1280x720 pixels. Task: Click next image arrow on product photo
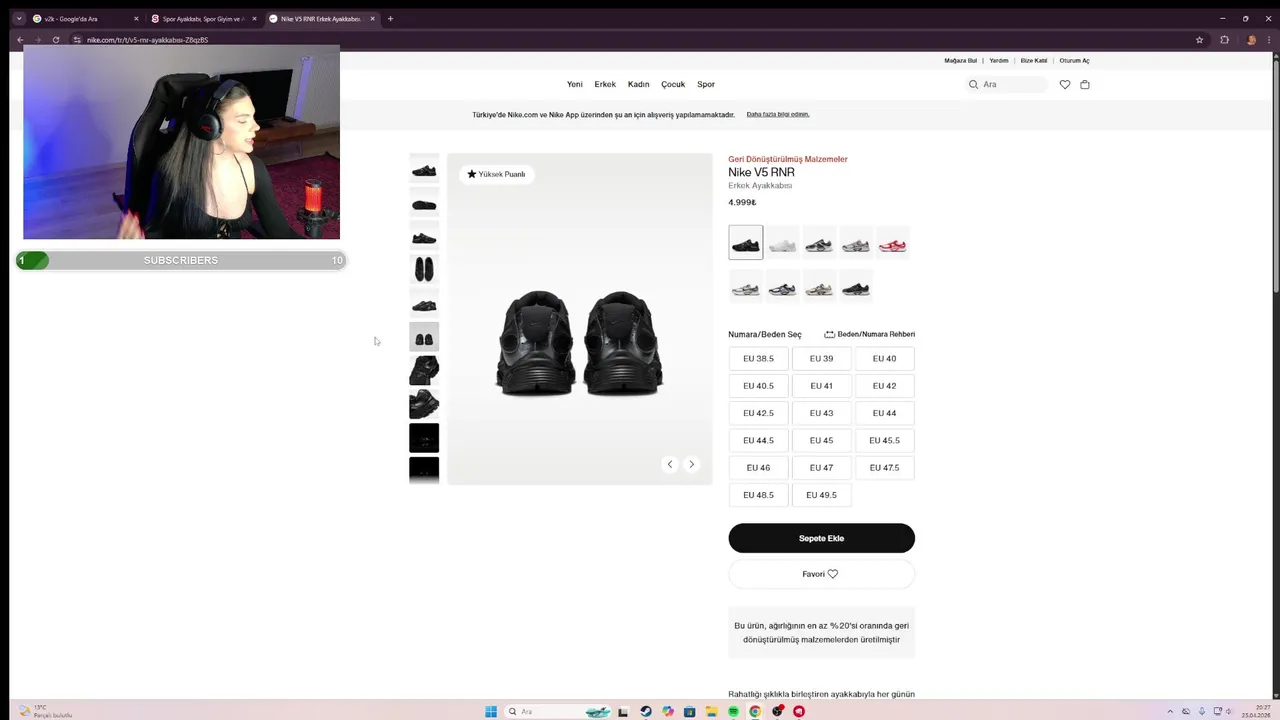(691, 464)
